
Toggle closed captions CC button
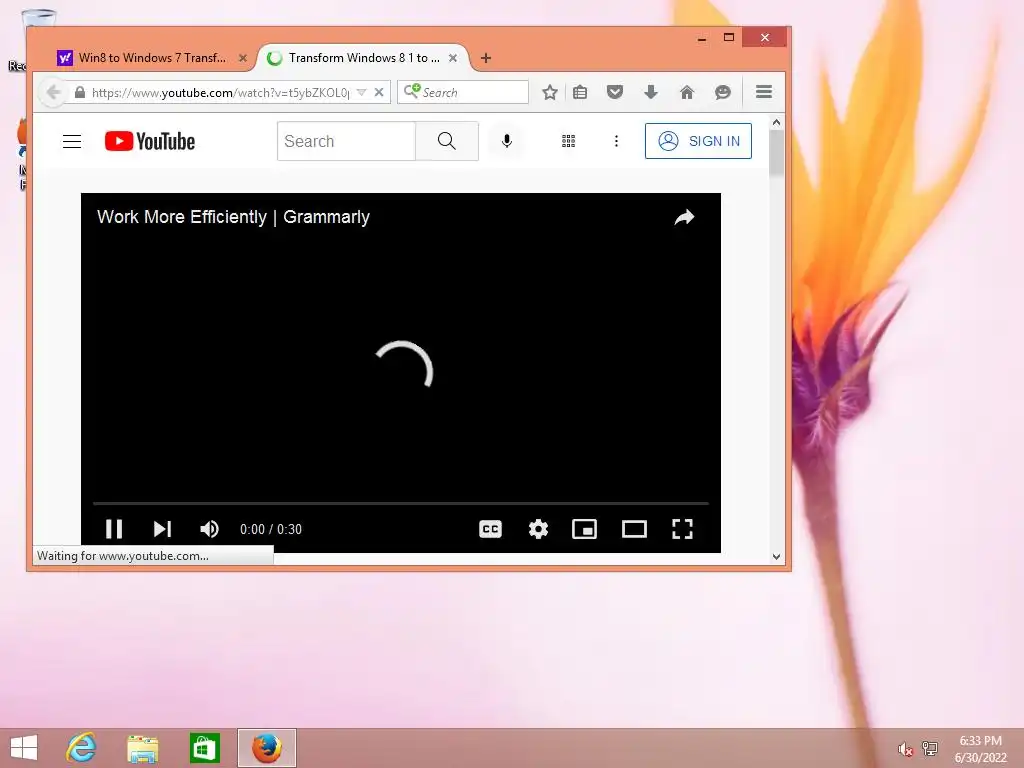pos(490,529)
